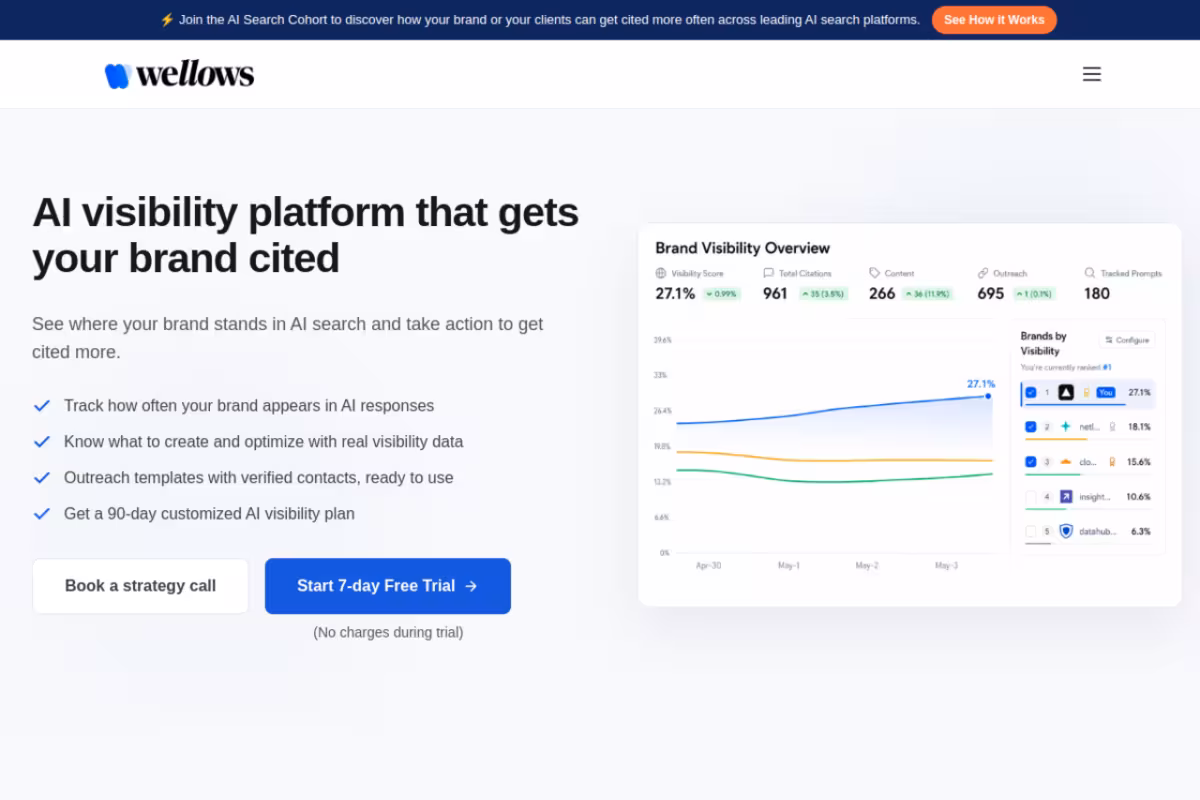1200x800 pixels.
Task: Click the rank 1 brand triangle logo
Action: 1066,392
